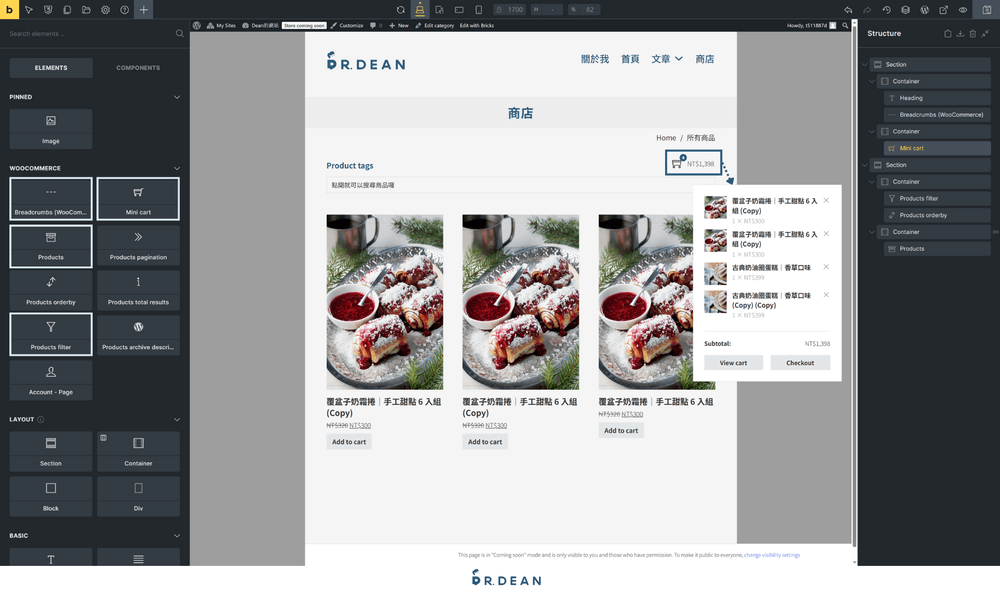This screenshot has height=593, width=1000.
Task: Open the builder settings gear icon
Action: [x=105, y=10]
